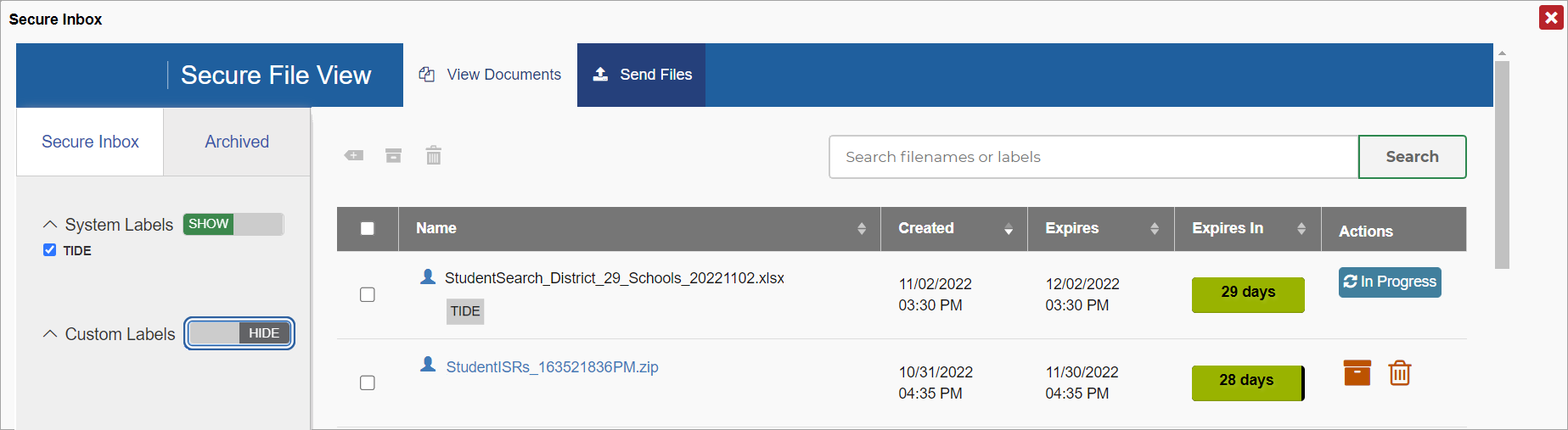Image resolution: width=1568 pixels, height=430 pixels.
Task: Toggle the select-all checkbox in table header
Action: pos(368,228)
